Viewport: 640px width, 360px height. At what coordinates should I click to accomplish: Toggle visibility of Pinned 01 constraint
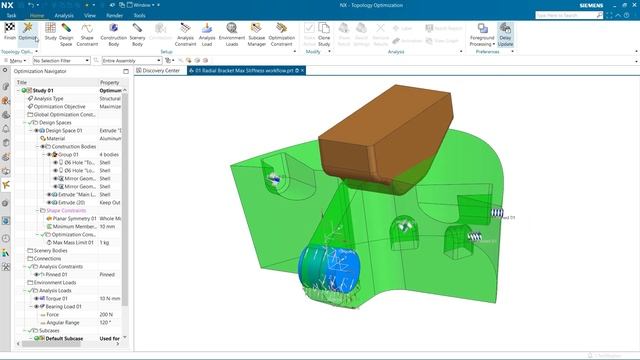click(36, 275)
